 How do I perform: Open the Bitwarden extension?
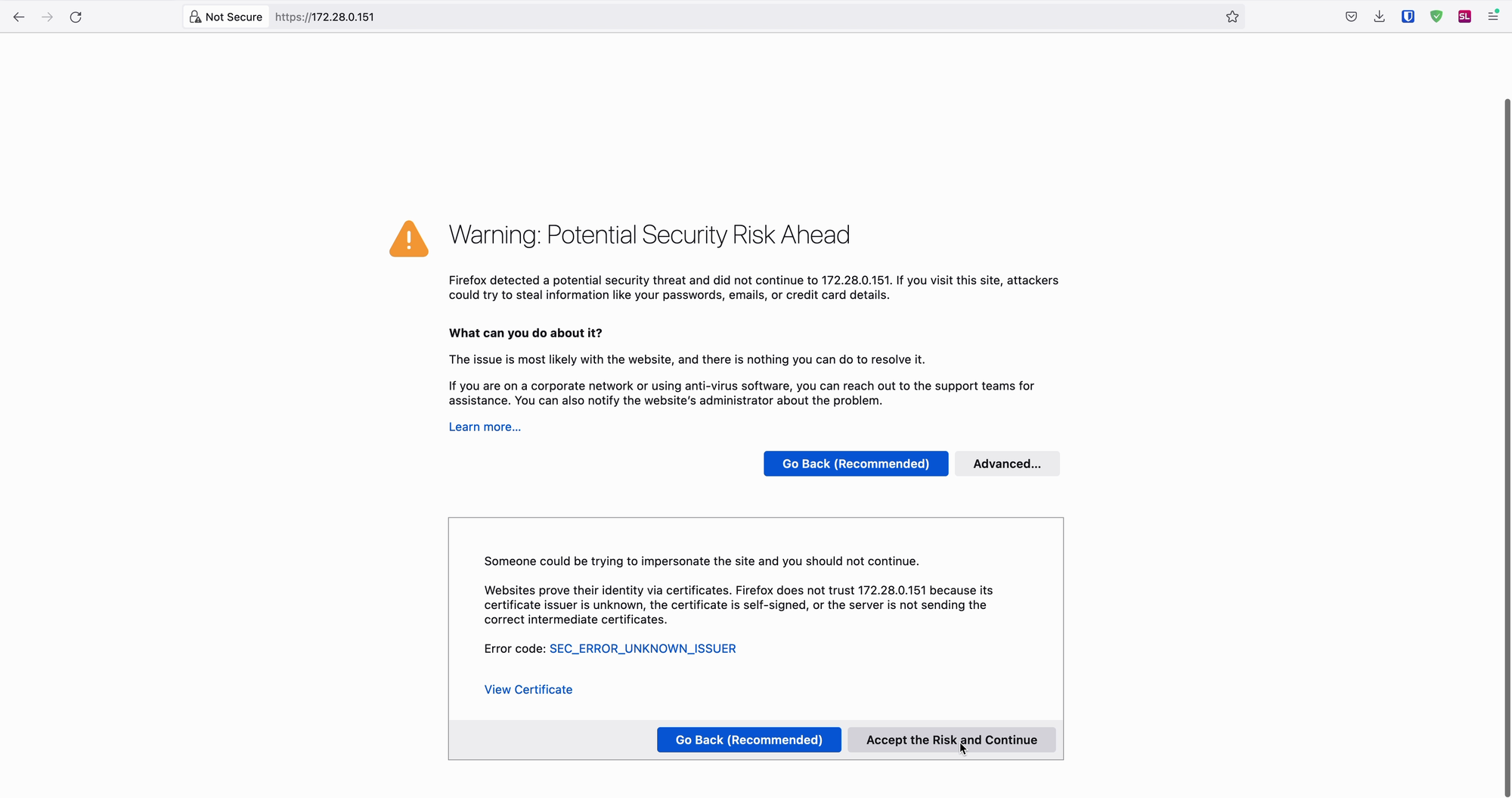click(x=1408, y=17)
